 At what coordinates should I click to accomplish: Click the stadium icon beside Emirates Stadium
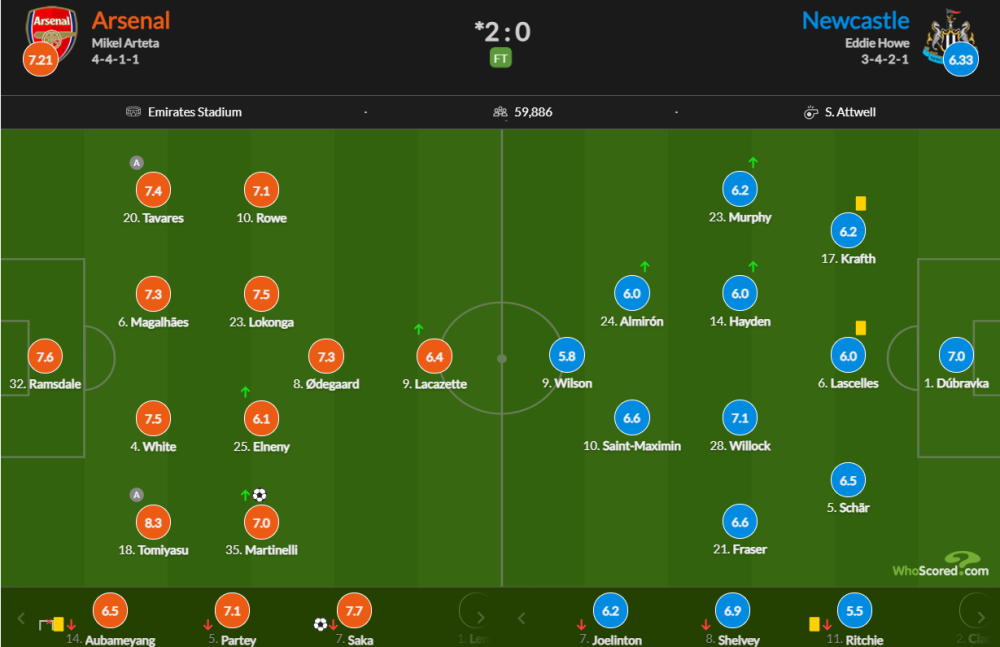pos(133,112)
